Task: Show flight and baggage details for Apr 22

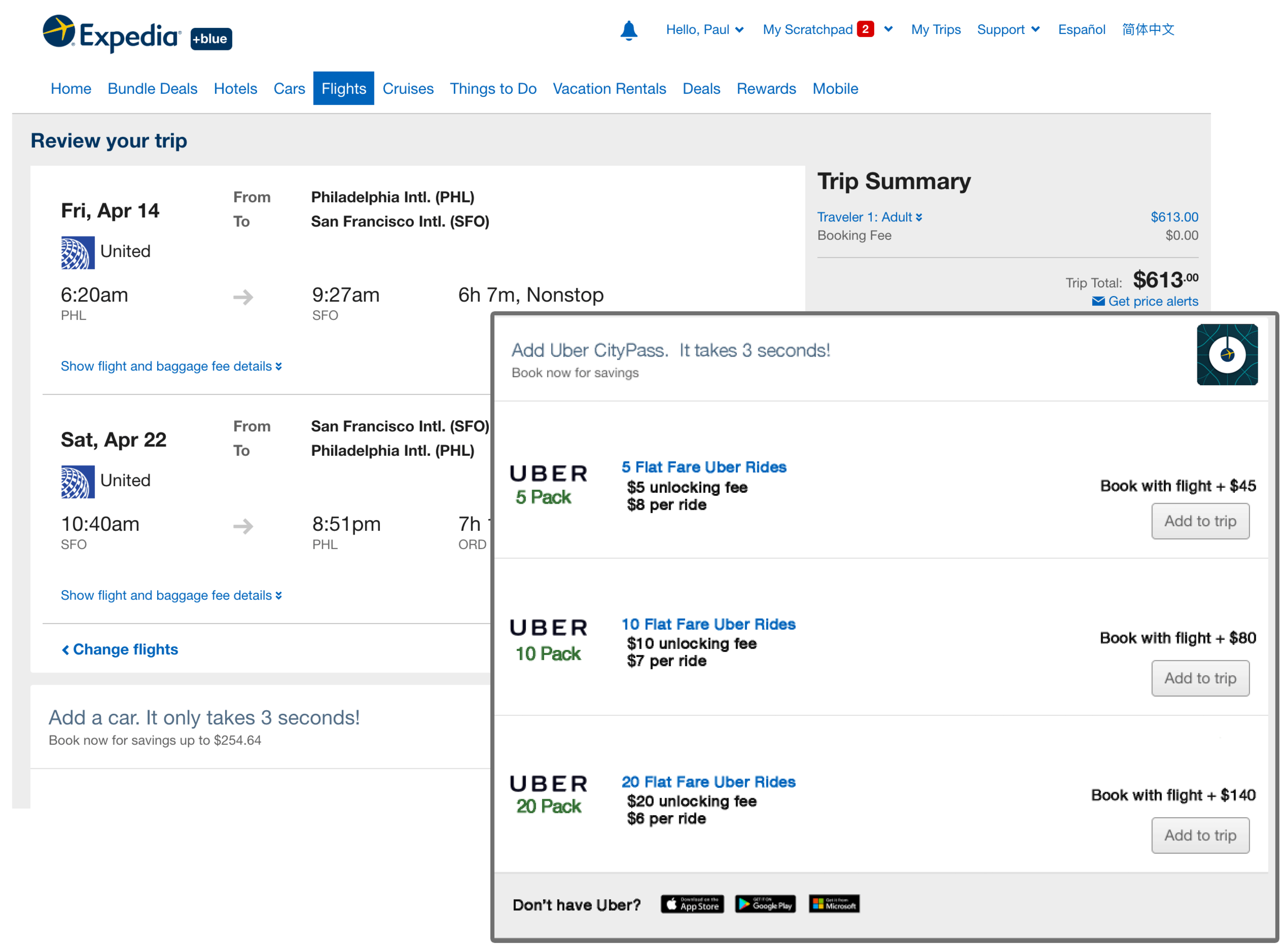Action: (x=171, y=595)
